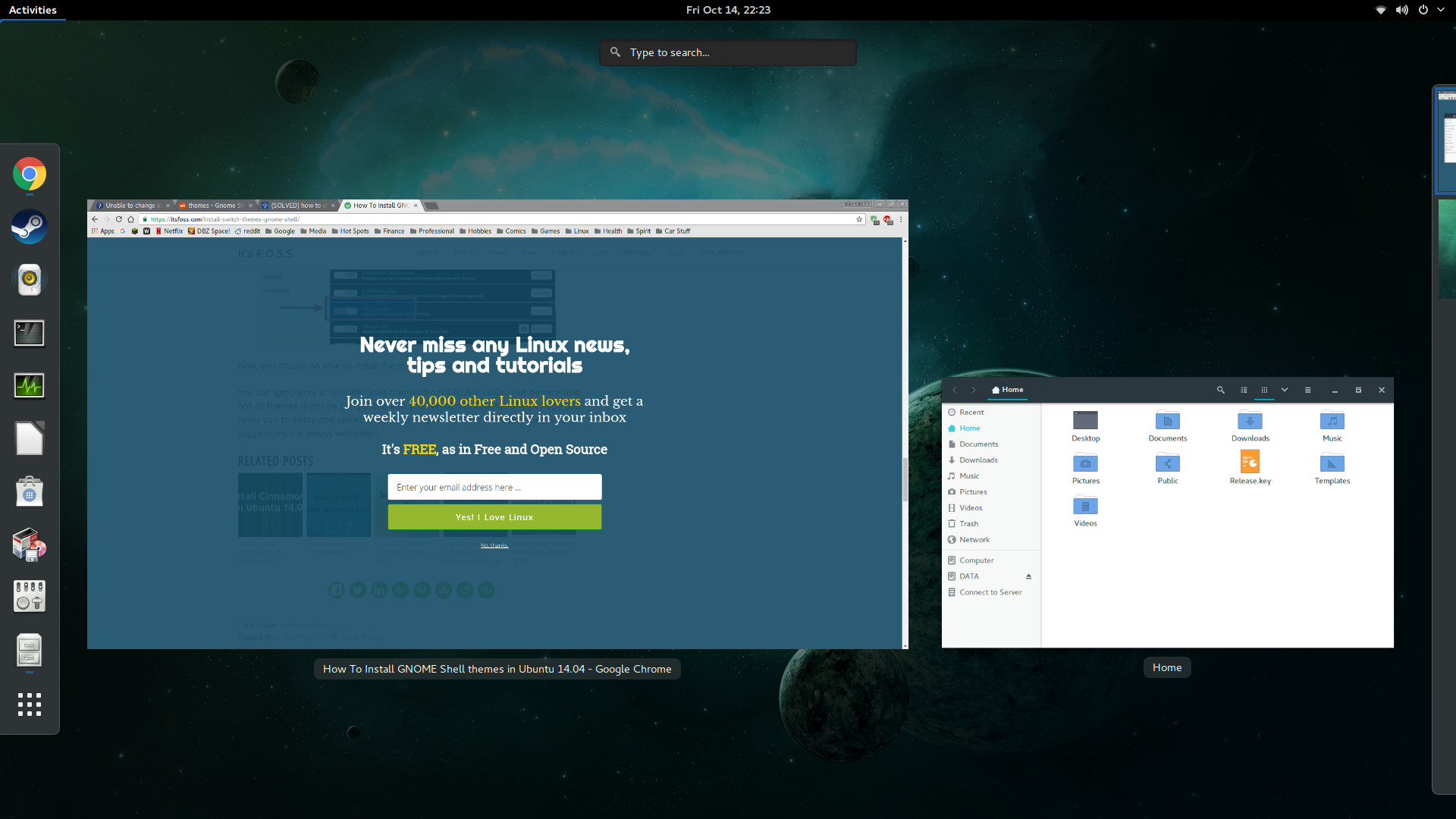
Task: Click the Home button in Files path bar
Action: point(1008,390)
